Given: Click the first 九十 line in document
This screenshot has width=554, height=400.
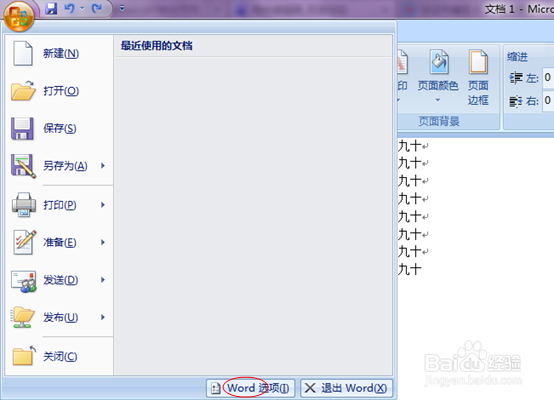Looking at the screenshot, I should pos(410,146).
